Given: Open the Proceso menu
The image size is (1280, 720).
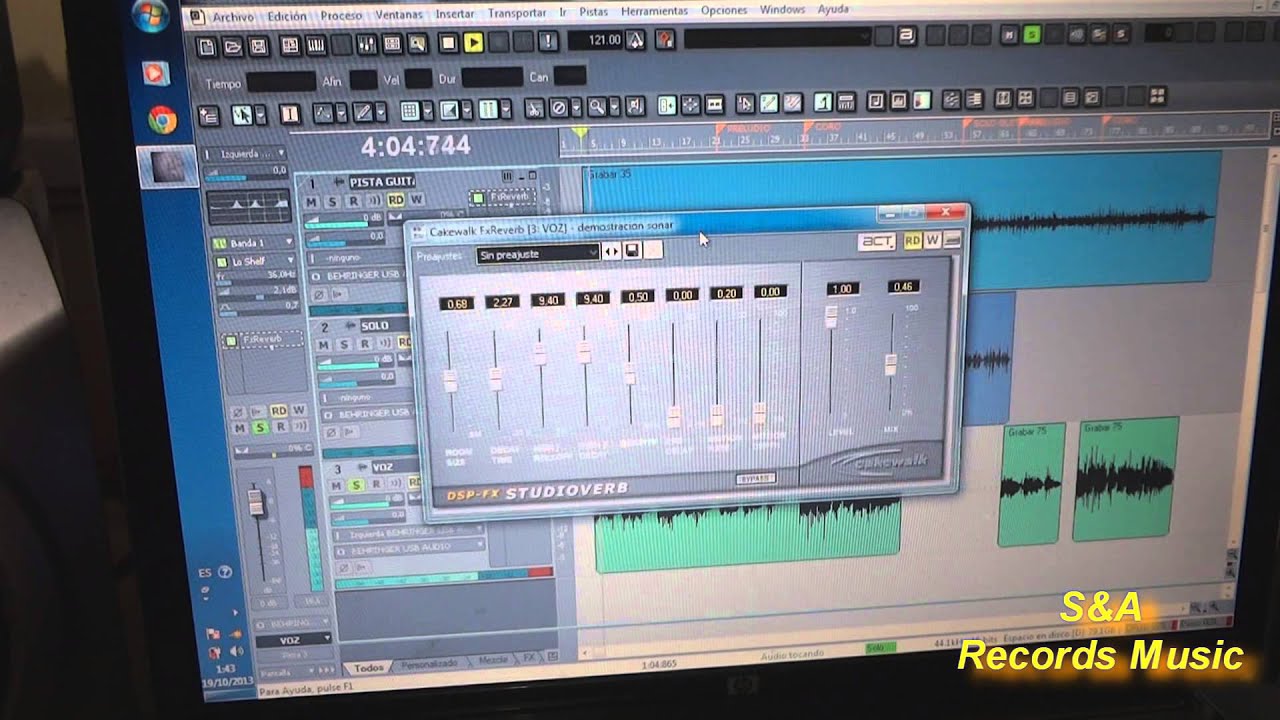Looking at the screenshot, I should click(x=341, y=16).
